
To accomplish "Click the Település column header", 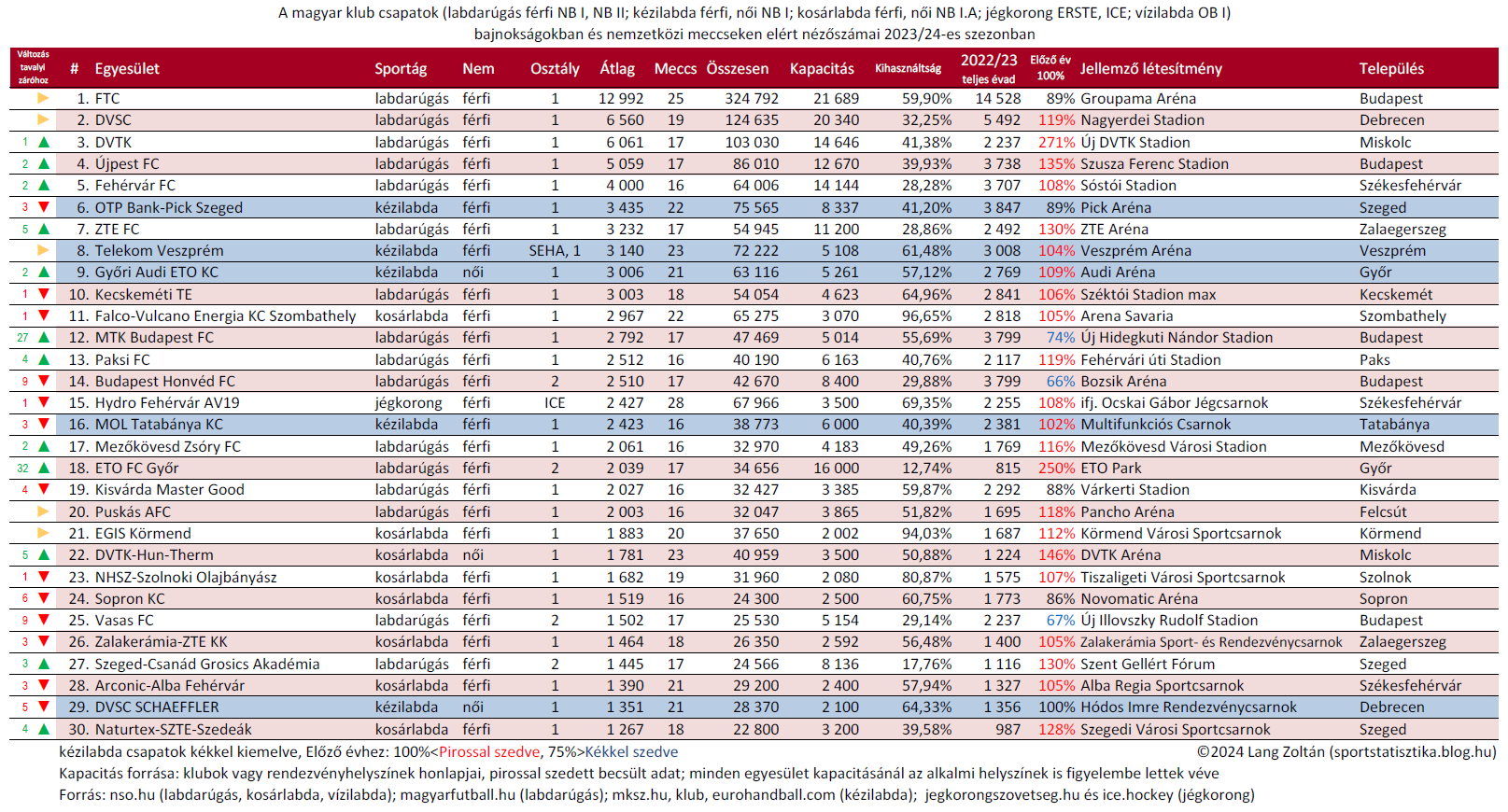I will click(1391, 69).
